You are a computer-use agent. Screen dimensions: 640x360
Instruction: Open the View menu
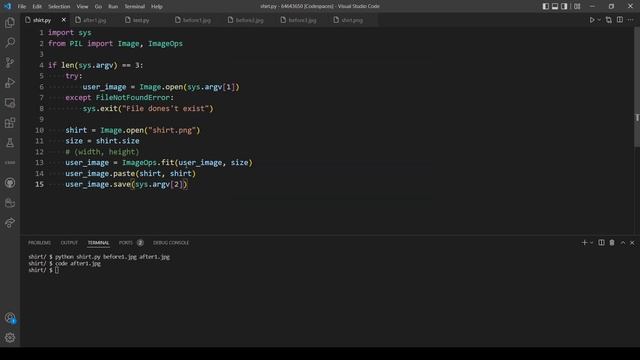click(x=82, y=6)
